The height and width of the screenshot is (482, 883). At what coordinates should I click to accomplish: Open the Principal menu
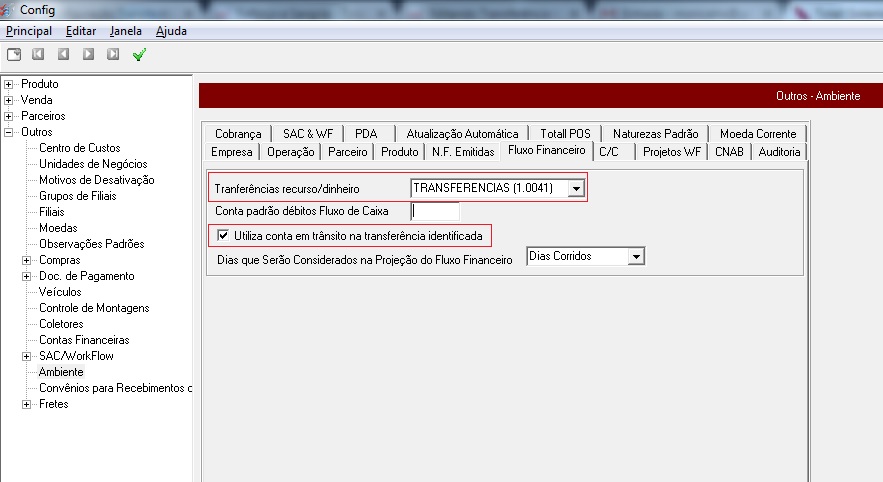click(29, 31)
